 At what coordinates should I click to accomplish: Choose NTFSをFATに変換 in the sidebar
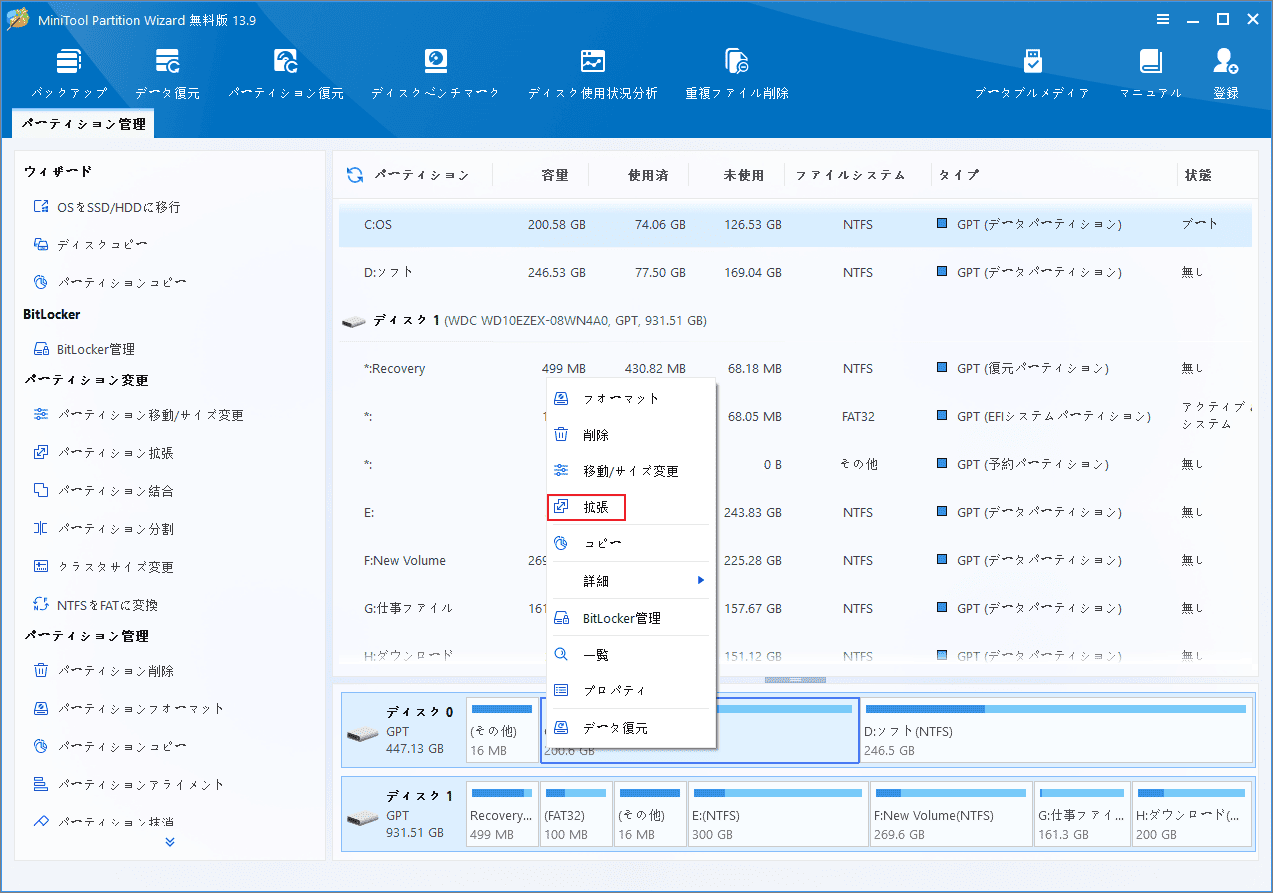coord(95,605)
